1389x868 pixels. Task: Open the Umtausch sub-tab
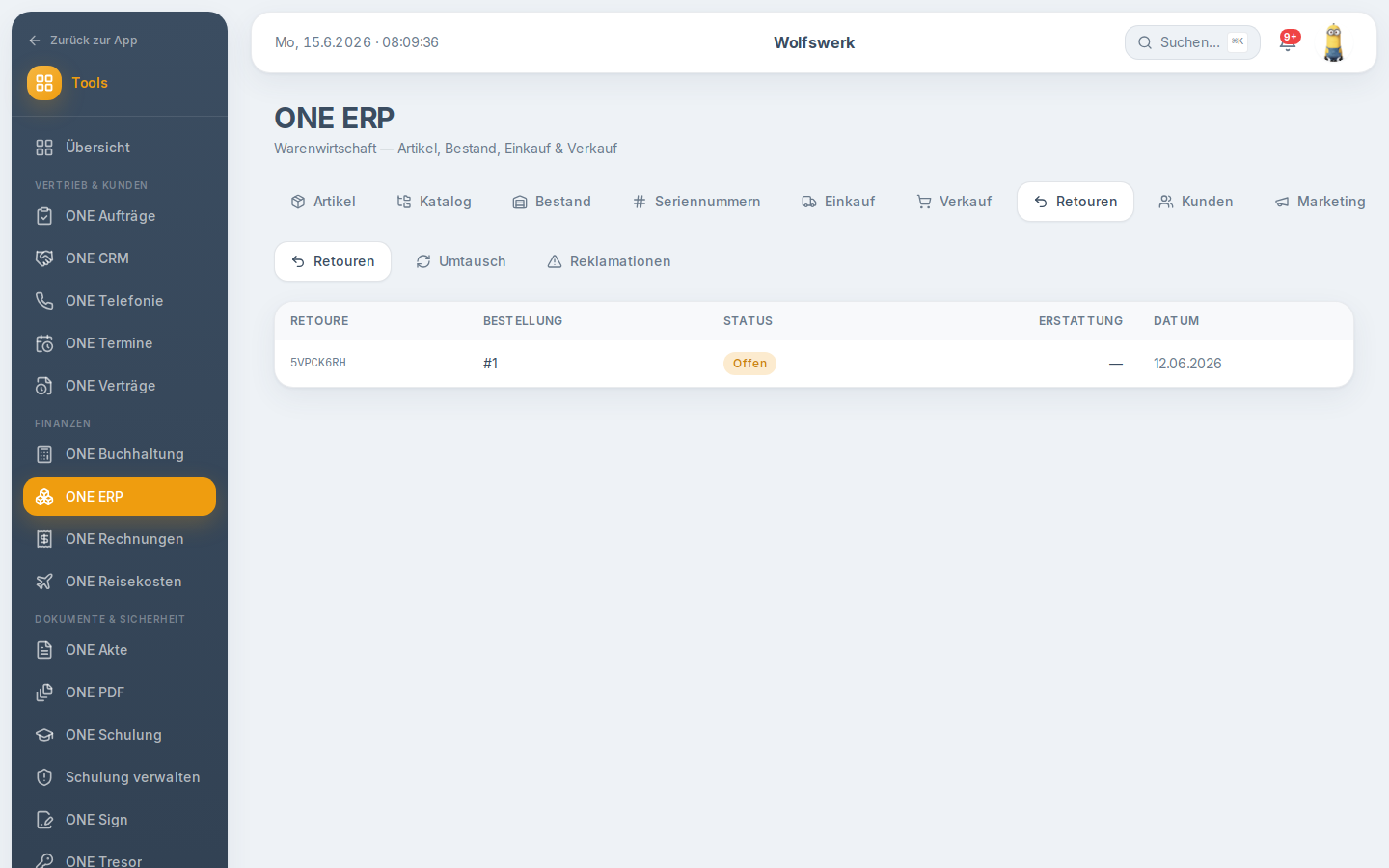(x=461, y=261)
